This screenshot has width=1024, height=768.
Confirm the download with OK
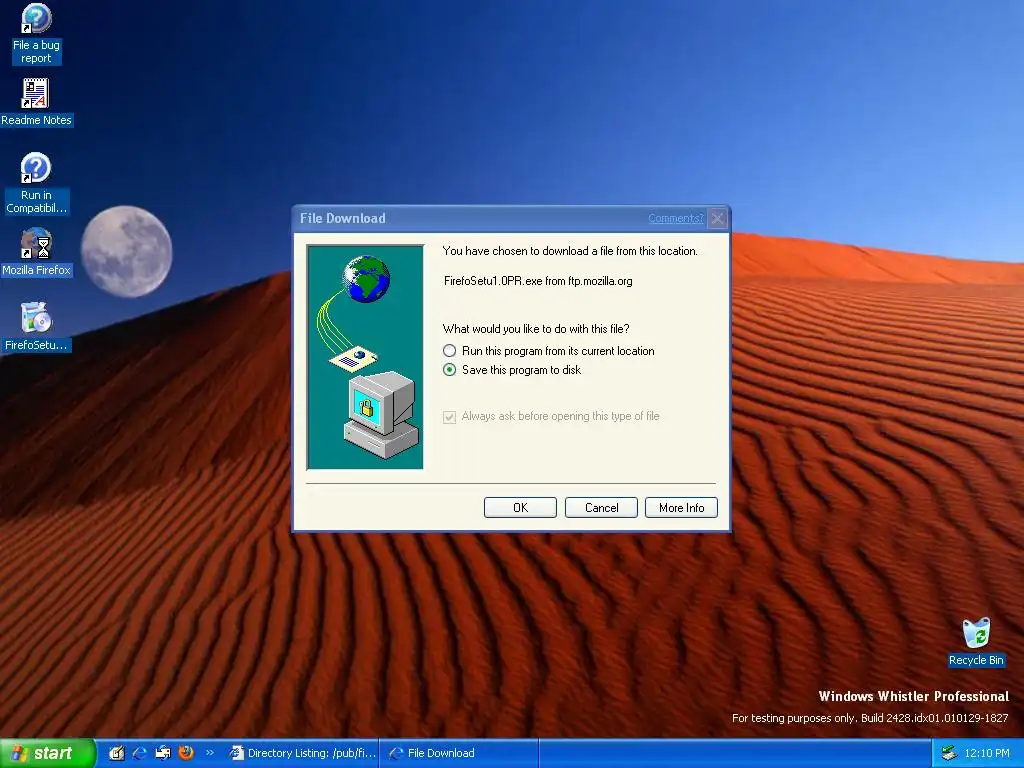[x=520, y=507]
